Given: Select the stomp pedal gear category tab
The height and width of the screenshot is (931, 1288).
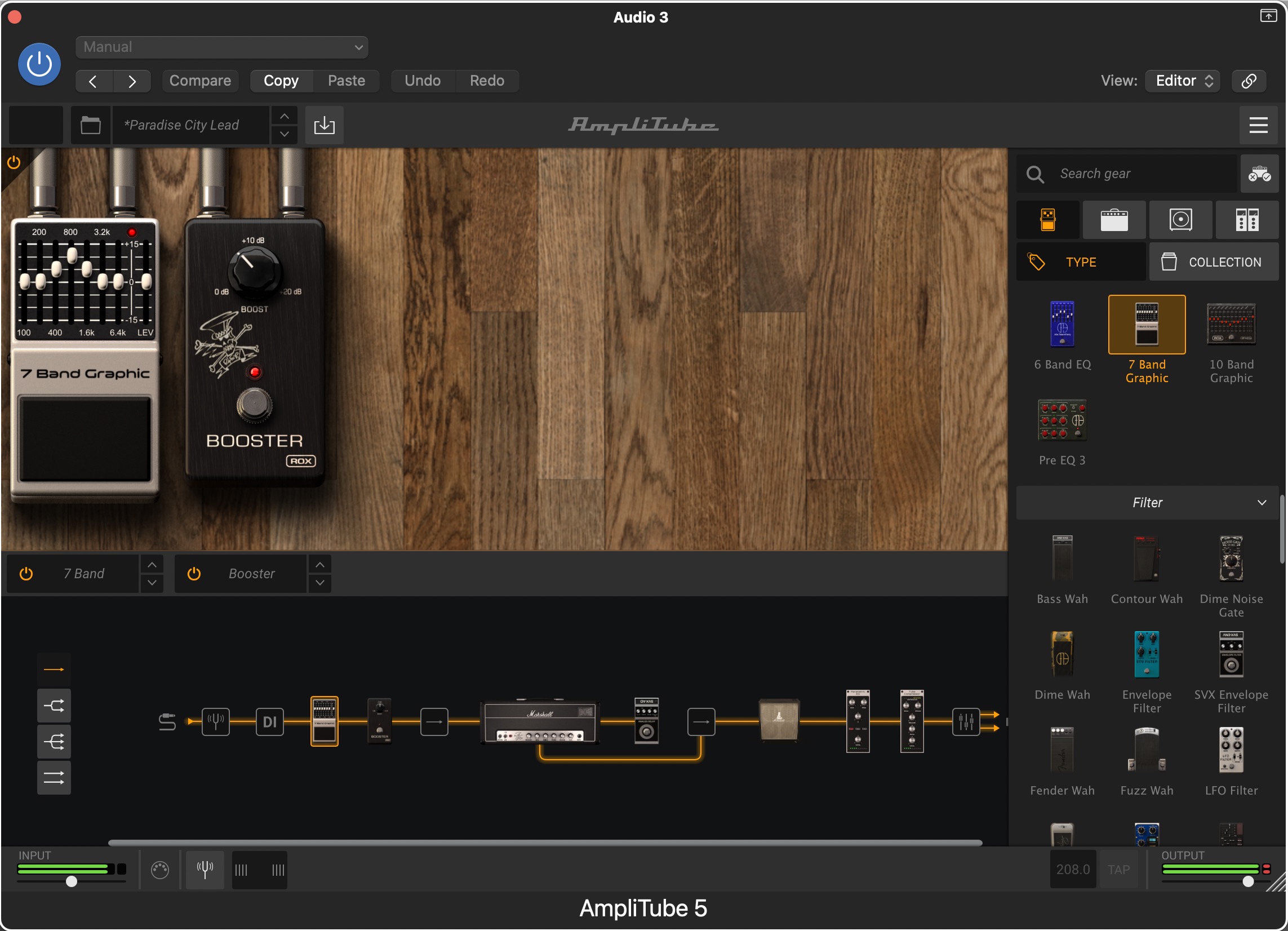Looking at the screenshot, I should pos(1048,220).
